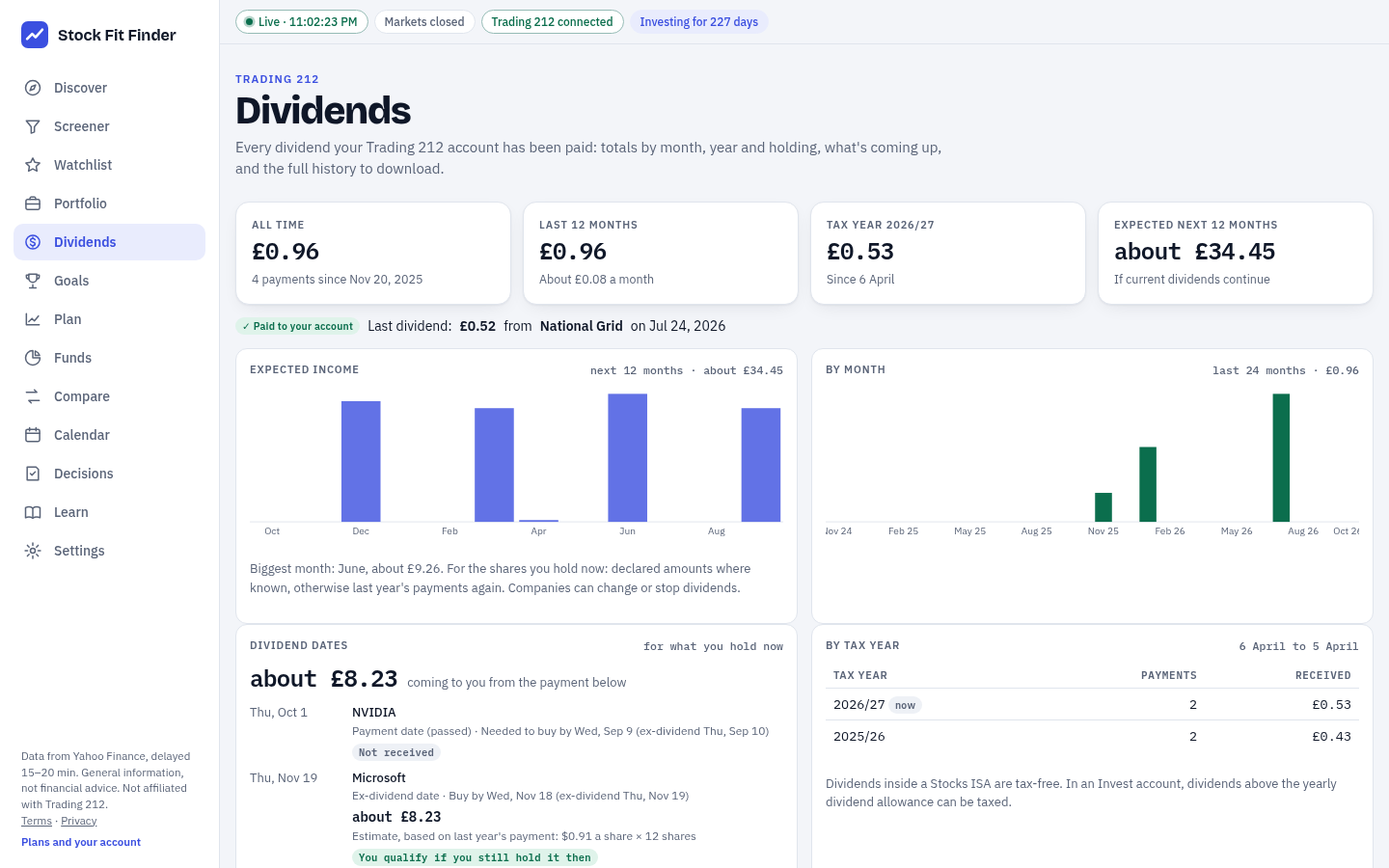This screenshot has width=1389, height=868.
Task: Click the Watchlist star icon
Action: coord(33,165)
